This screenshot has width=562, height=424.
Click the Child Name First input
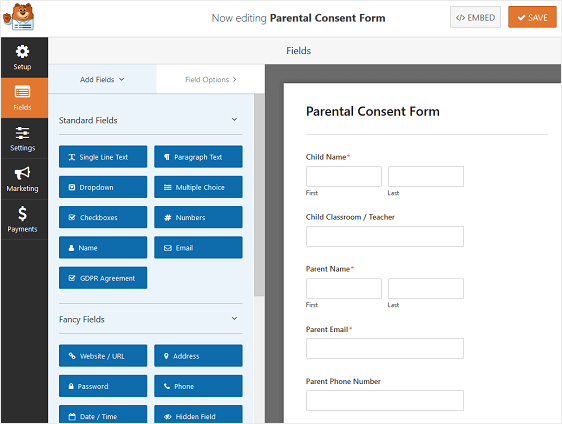344,176
